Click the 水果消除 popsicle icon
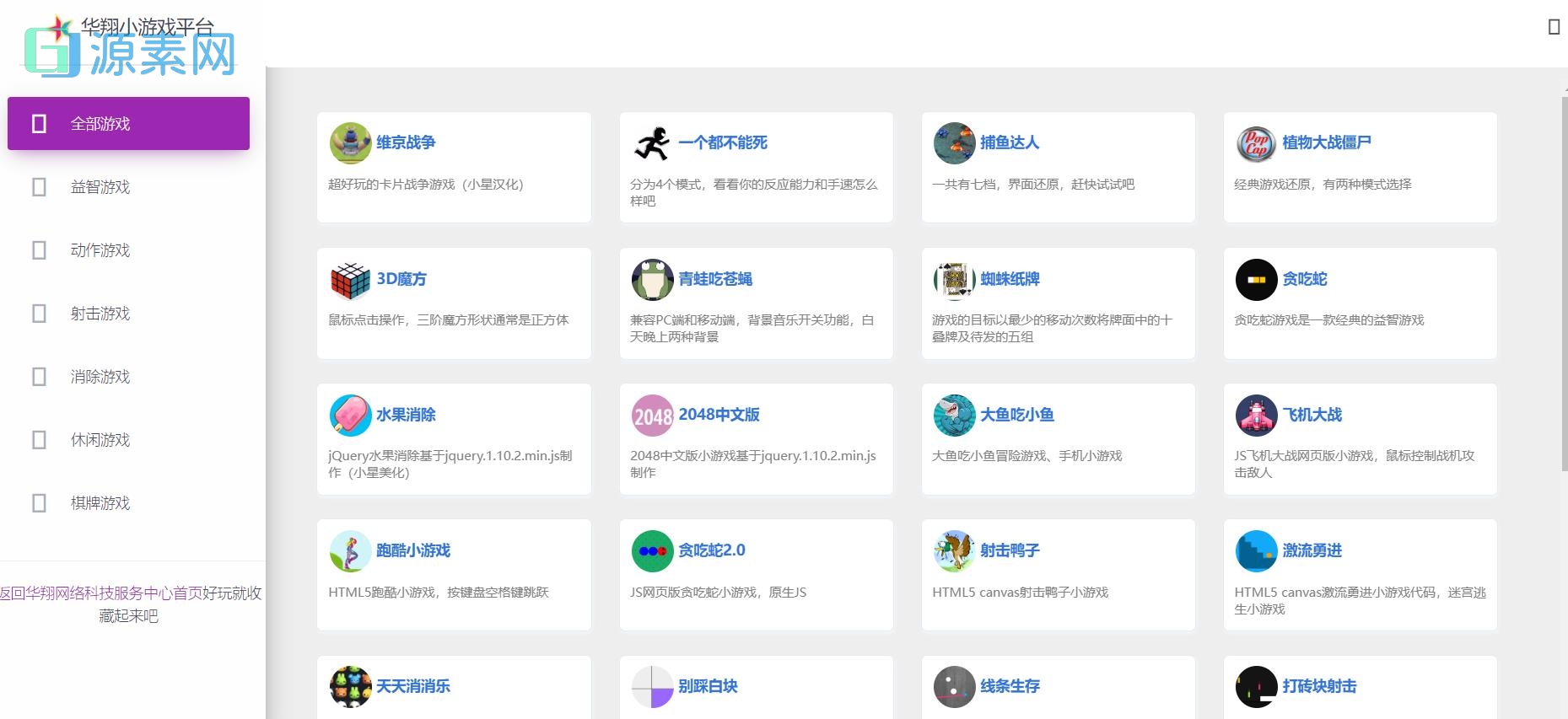Image resolution: width=1568 pixels, height=719 pixels. click(x=350, y=416)
